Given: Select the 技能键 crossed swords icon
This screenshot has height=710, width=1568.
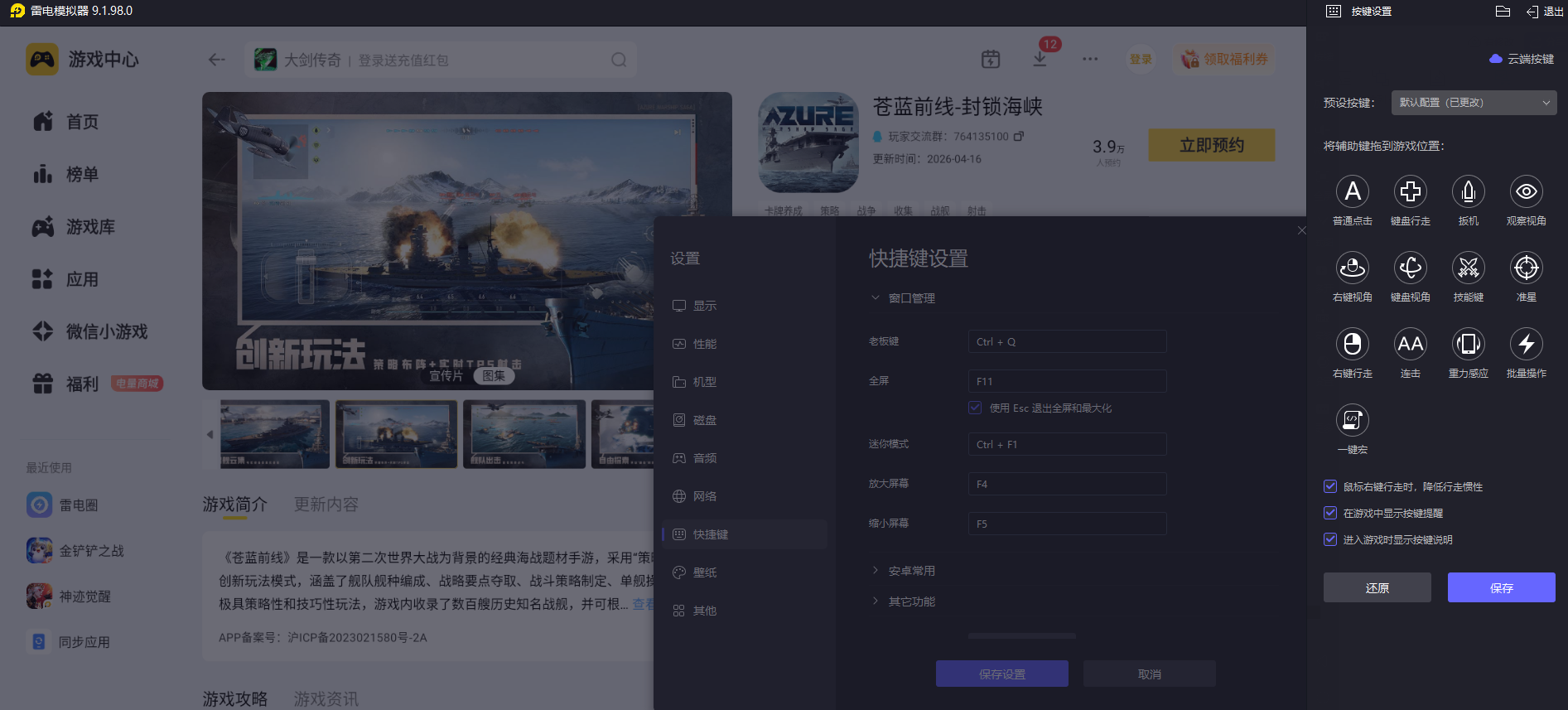Looking at the screenshot, I should pos(1468,268).
